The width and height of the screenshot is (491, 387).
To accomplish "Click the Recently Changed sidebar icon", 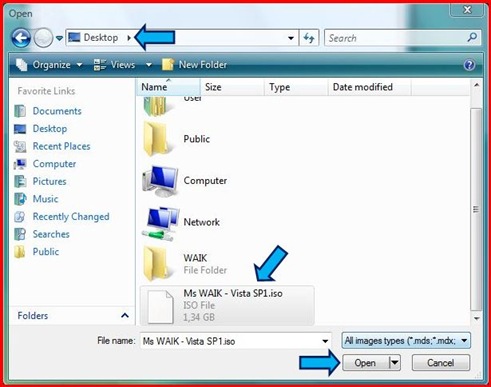I will (20, 217).
